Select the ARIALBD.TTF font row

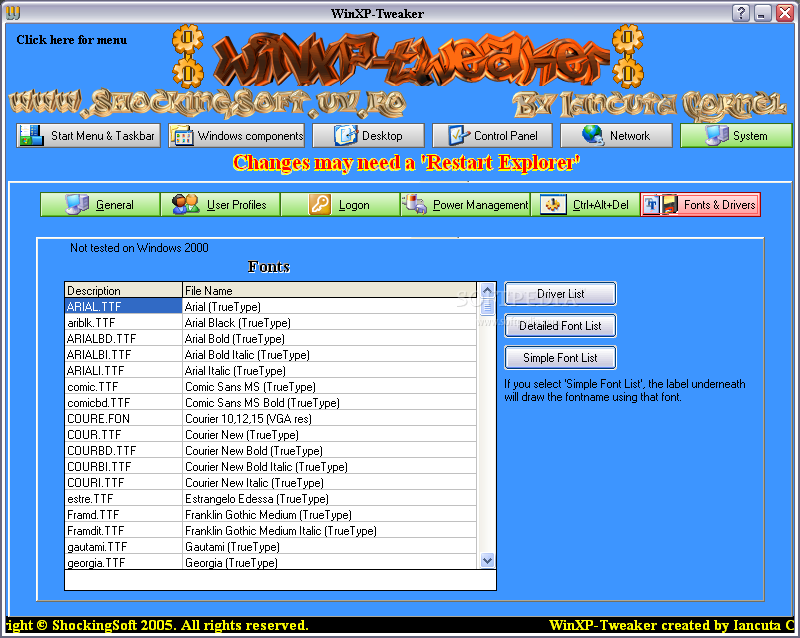(x=270, y=338)
